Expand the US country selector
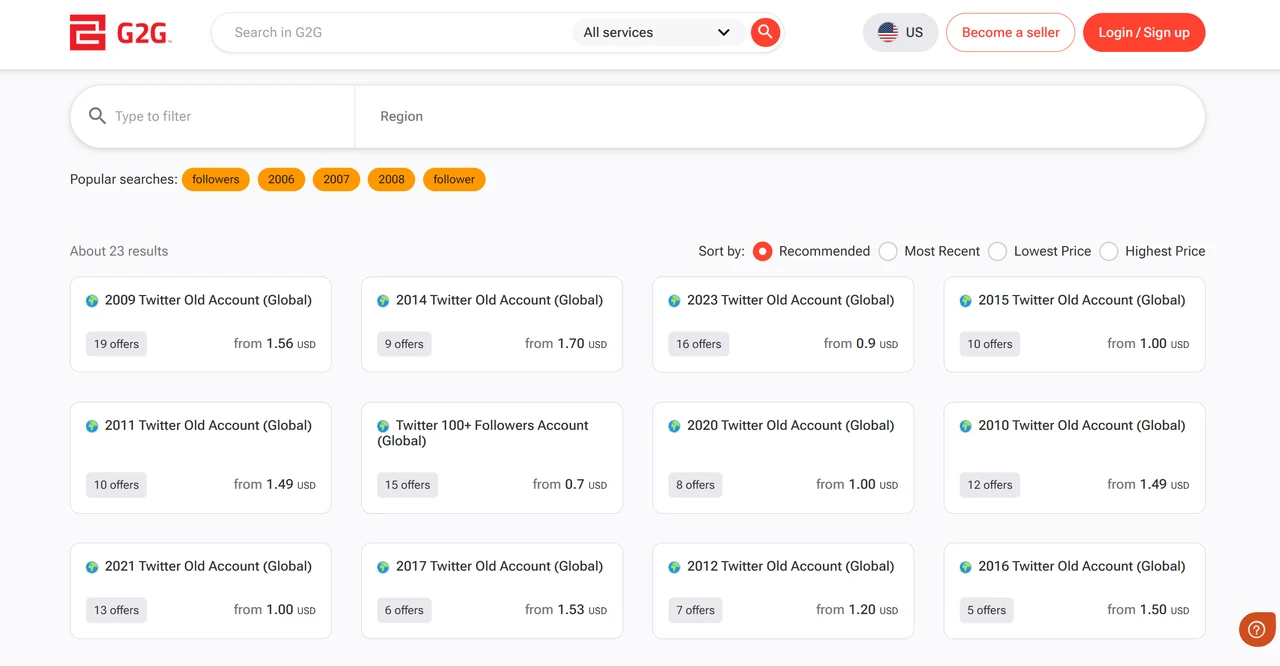Viewport: 1280px width, 666px height. [x=900, y=32]
